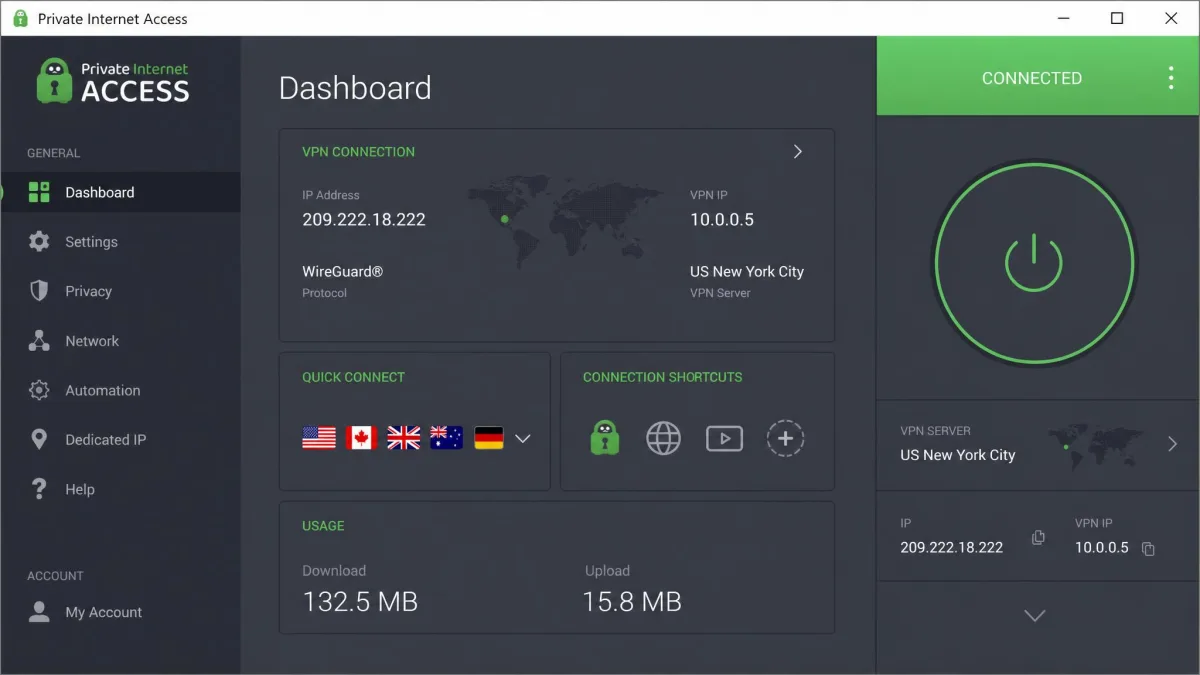Open the Privacy menu item
Image resolution: width=1200 pixels, height=675 pixels.
click(120, 291)
